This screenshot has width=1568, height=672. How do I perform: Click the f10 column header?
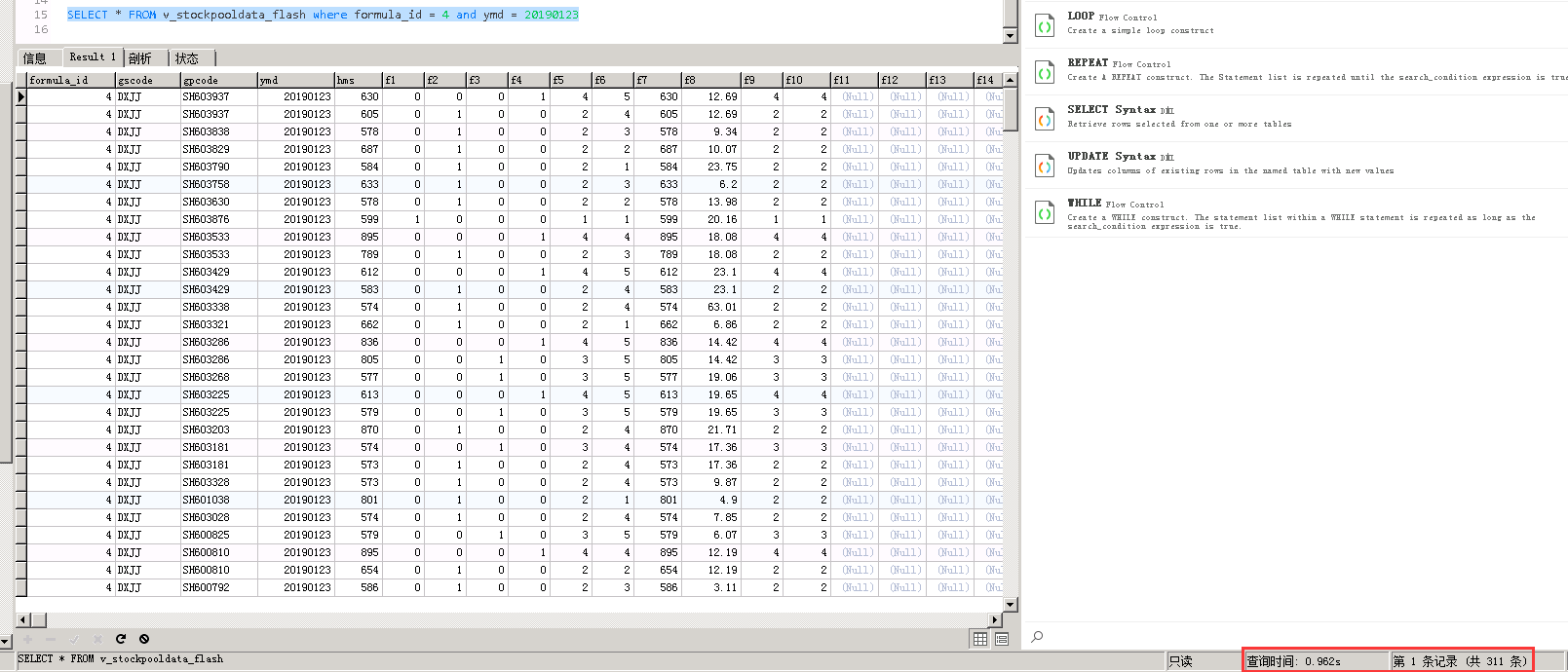click(x=806, y=80)
